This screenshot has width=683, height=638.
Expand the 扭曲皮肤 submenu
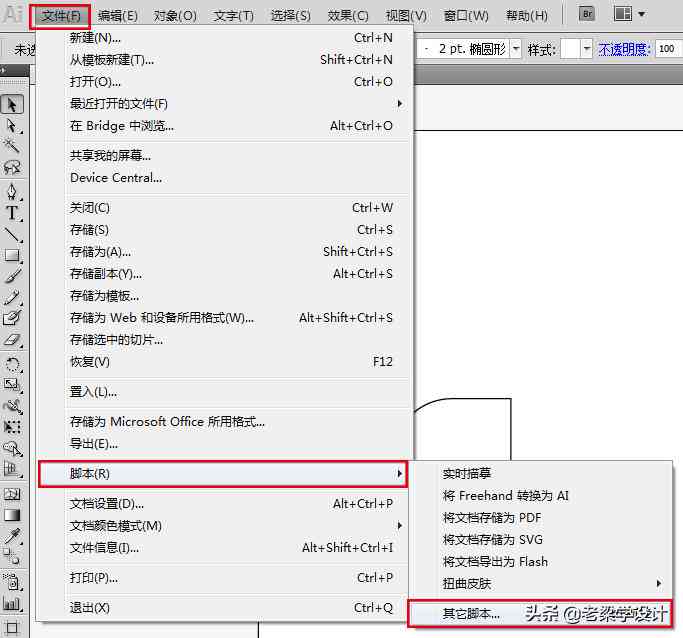tap(659, 583)
